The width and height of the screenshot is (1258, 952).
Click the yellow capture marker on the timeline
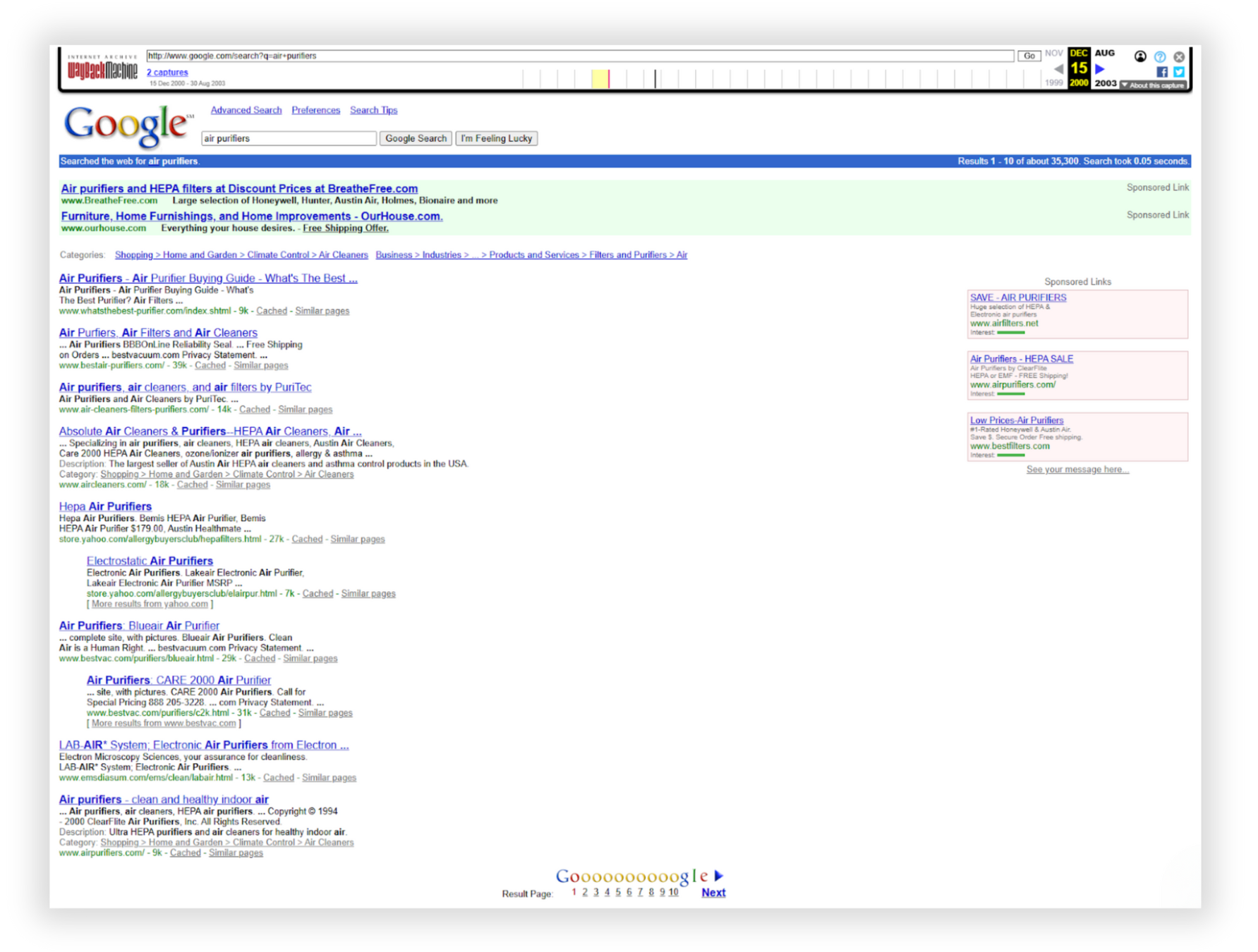click(x=601, y=79)
